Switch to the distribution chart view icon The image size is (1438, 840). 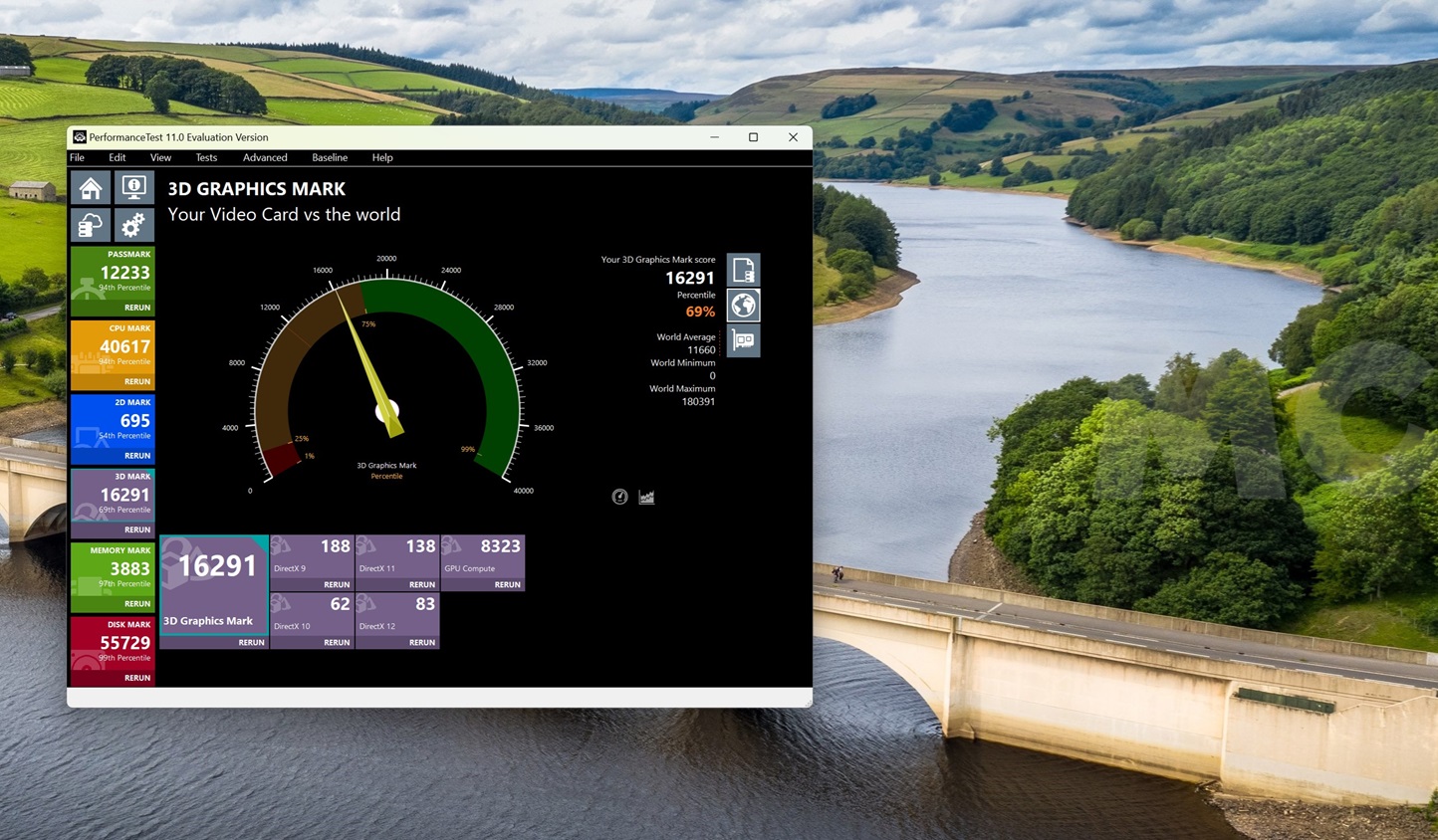point(646,497)
